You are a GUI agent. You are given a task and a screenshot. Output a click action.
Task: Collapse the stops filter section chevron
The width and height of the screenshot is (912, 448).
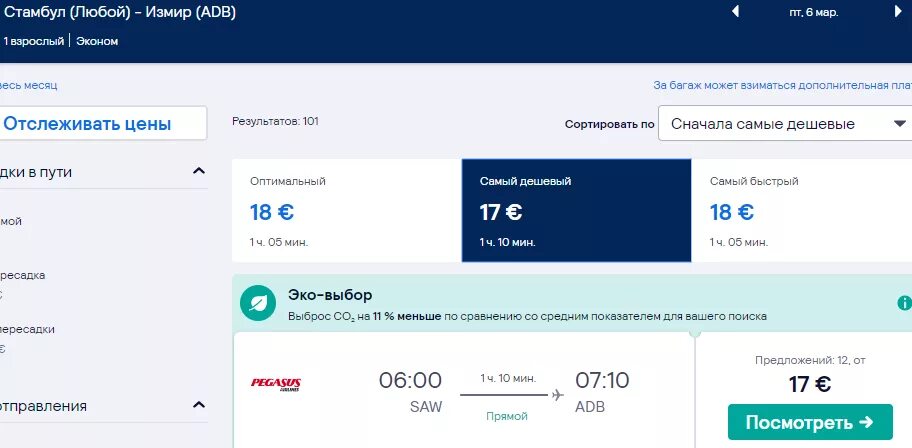(199, 171)
